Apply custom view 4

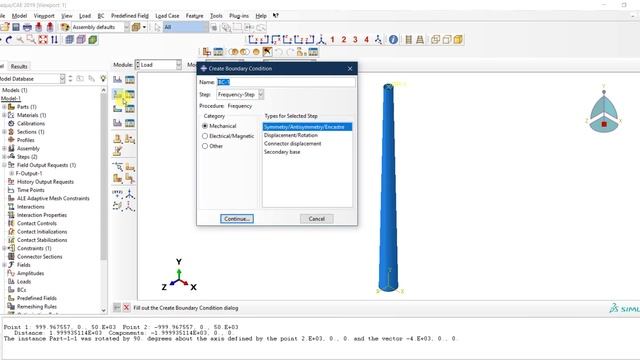click(x=367, y=40)
